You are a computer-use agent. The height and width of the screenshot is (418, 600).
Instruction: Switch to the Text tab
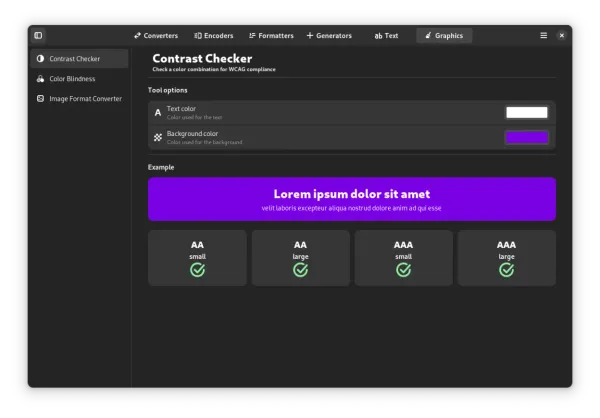coord(386,36)
